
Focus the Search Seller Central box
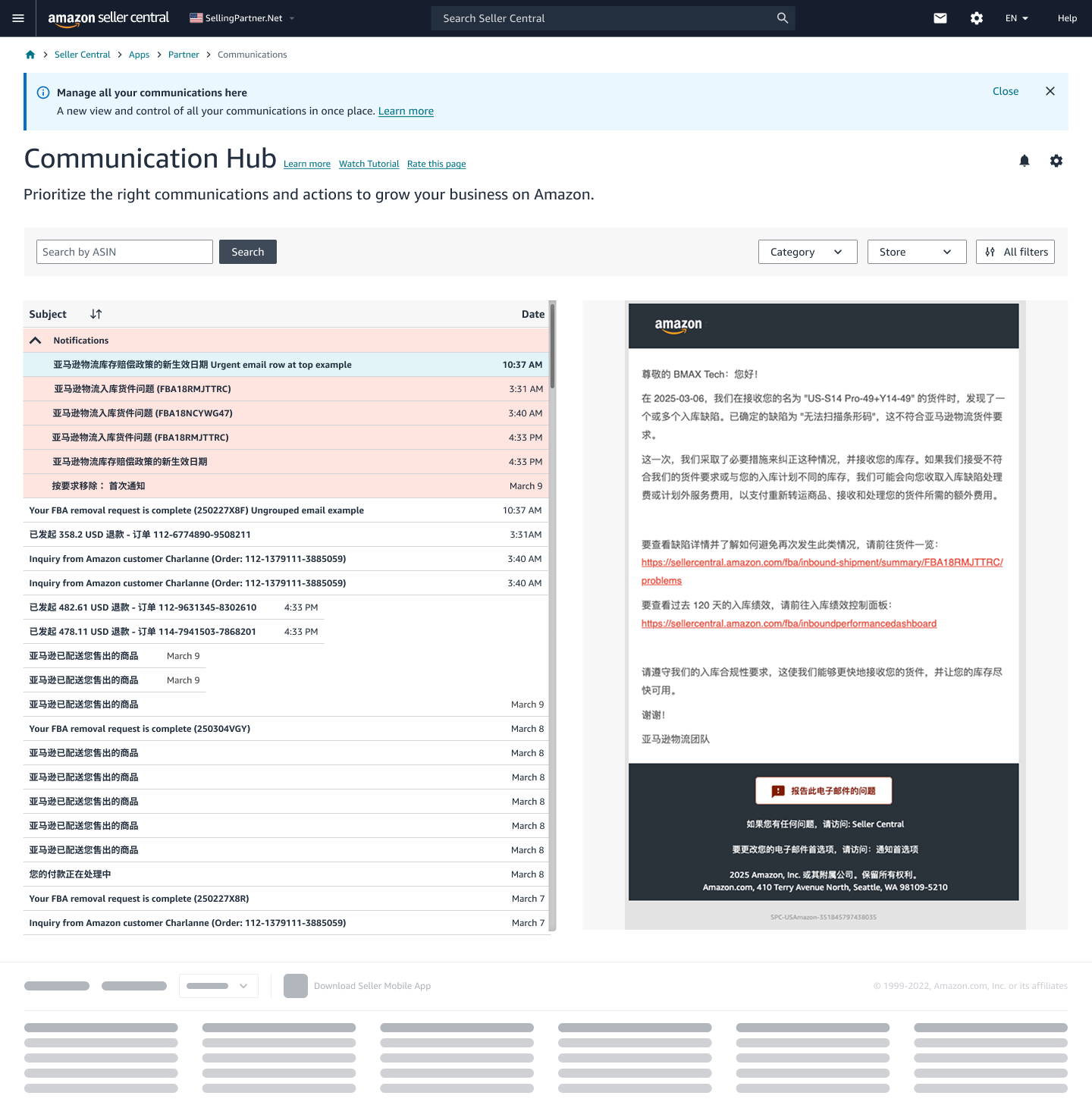coord(613,18)
